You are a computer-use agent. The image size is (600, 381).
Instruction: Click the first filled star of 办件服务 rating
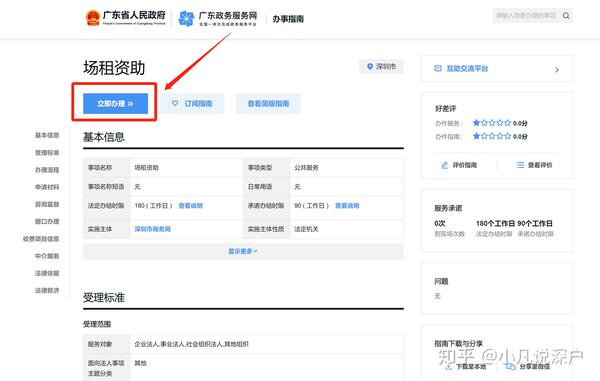point(476,123)
